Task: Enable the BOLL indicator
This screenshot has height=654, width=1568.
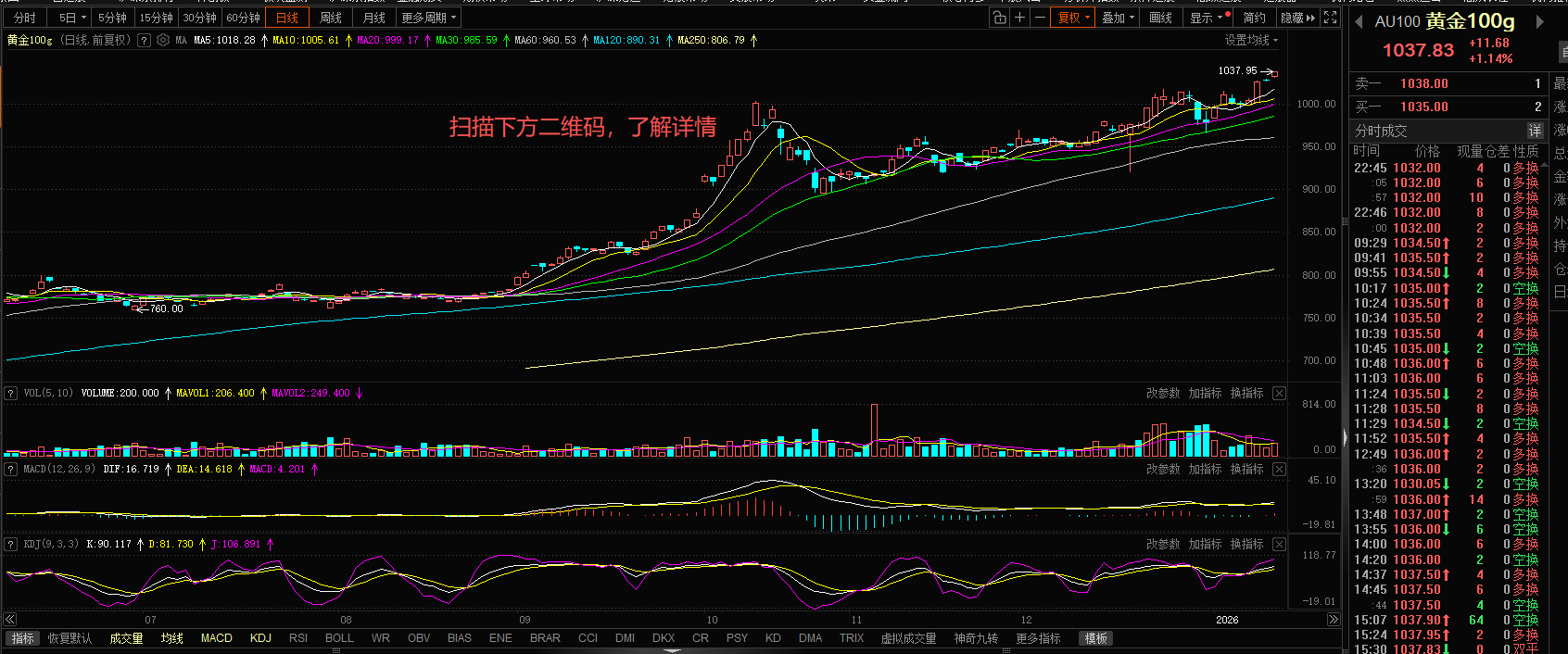Action: coord(339,638)
